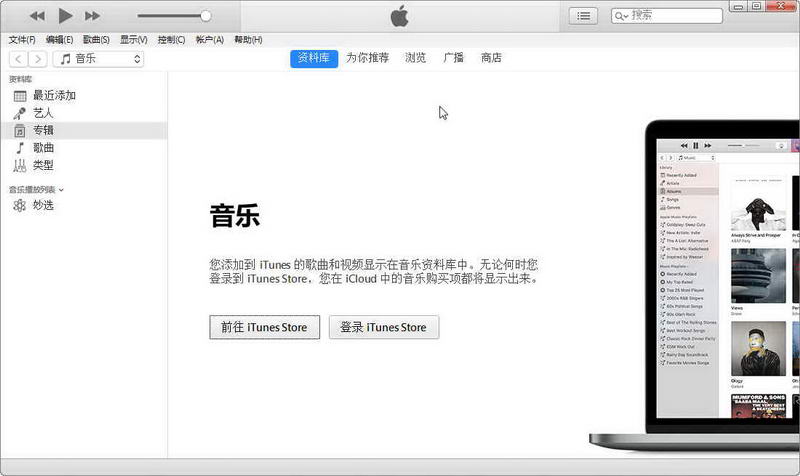This screenshot has height=476, width=800.
Task: Collapse the 音乐播放列表 section
Action: pyautogui.click(x=61, y=189)
